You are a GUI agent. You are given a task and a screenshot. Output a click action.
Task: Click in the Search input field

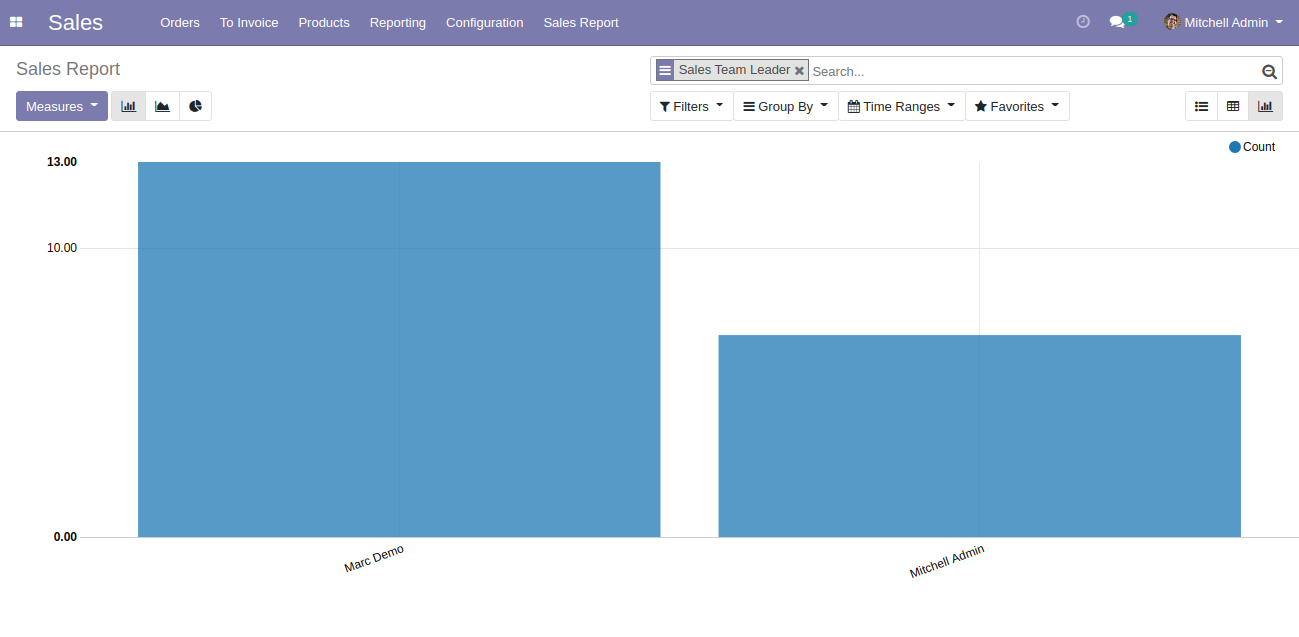pos(1030,71)
